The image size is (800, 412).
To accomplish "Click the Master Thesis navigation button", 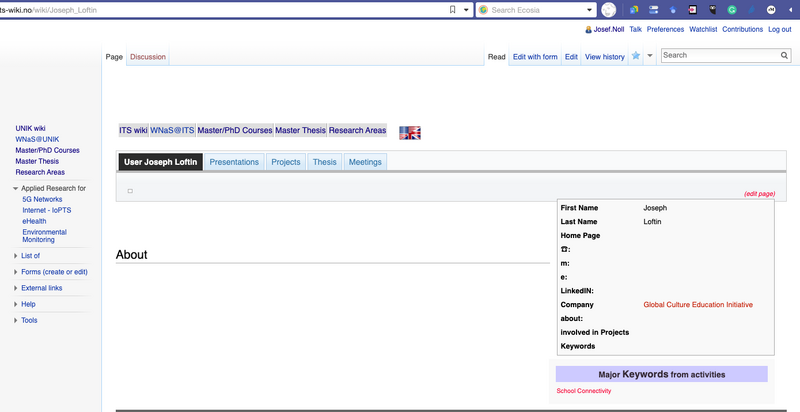I will click(301, 131).
